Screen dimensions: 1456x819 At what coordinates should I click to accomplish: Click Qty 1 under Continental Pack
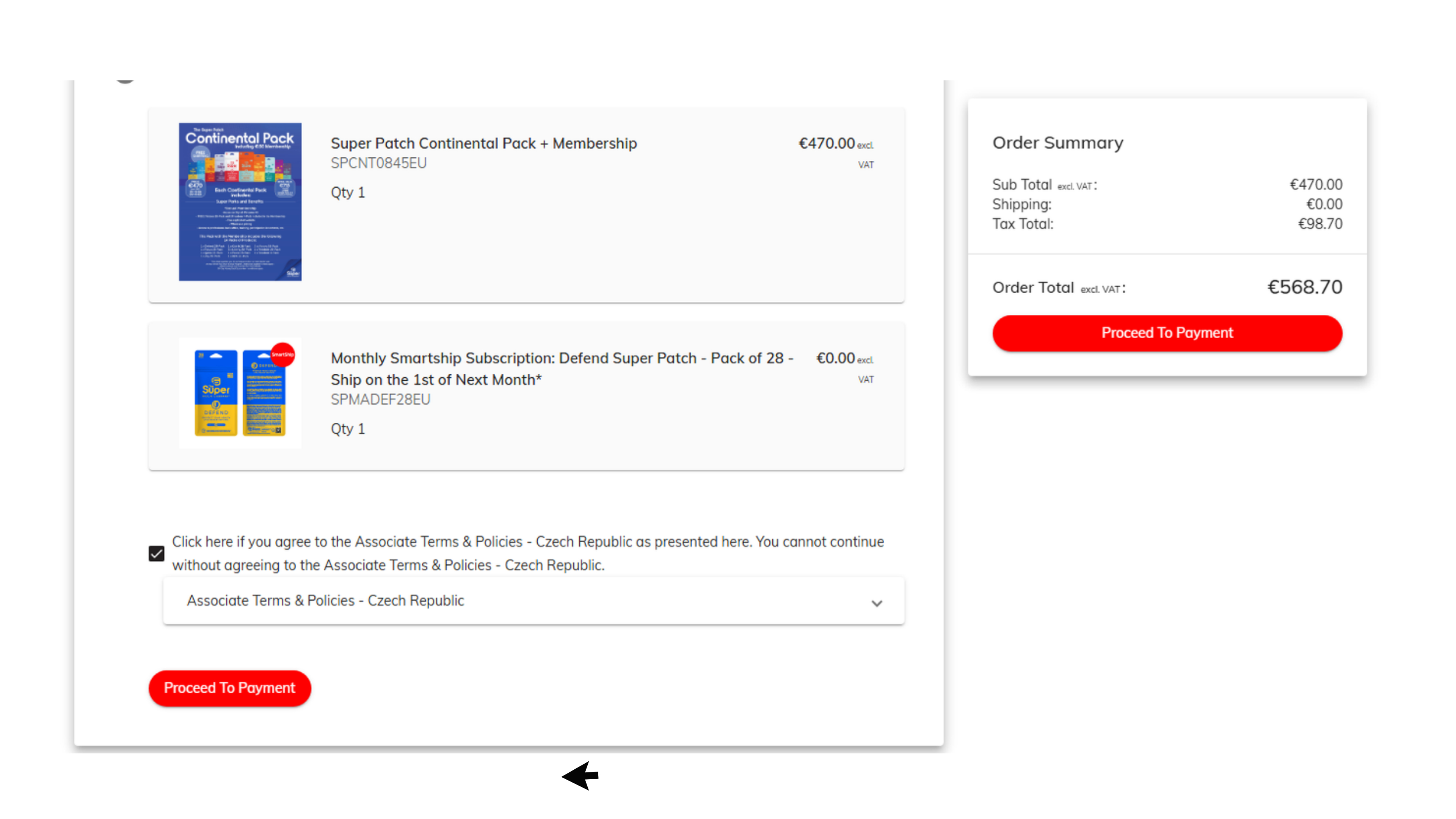[x=348, y=193]
